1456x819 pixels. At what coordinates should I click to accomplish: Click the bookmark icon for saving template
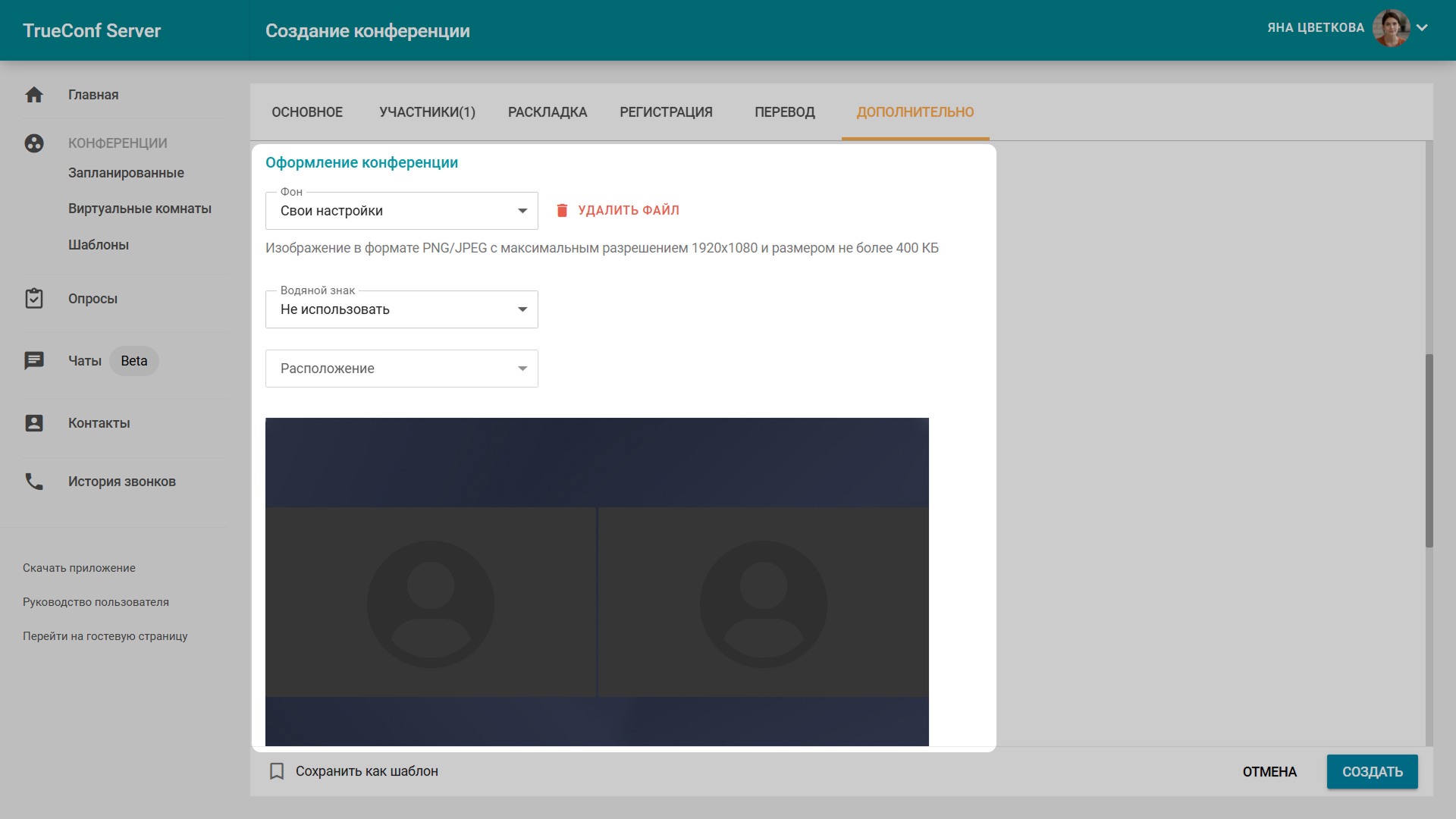tap(277, 771)
